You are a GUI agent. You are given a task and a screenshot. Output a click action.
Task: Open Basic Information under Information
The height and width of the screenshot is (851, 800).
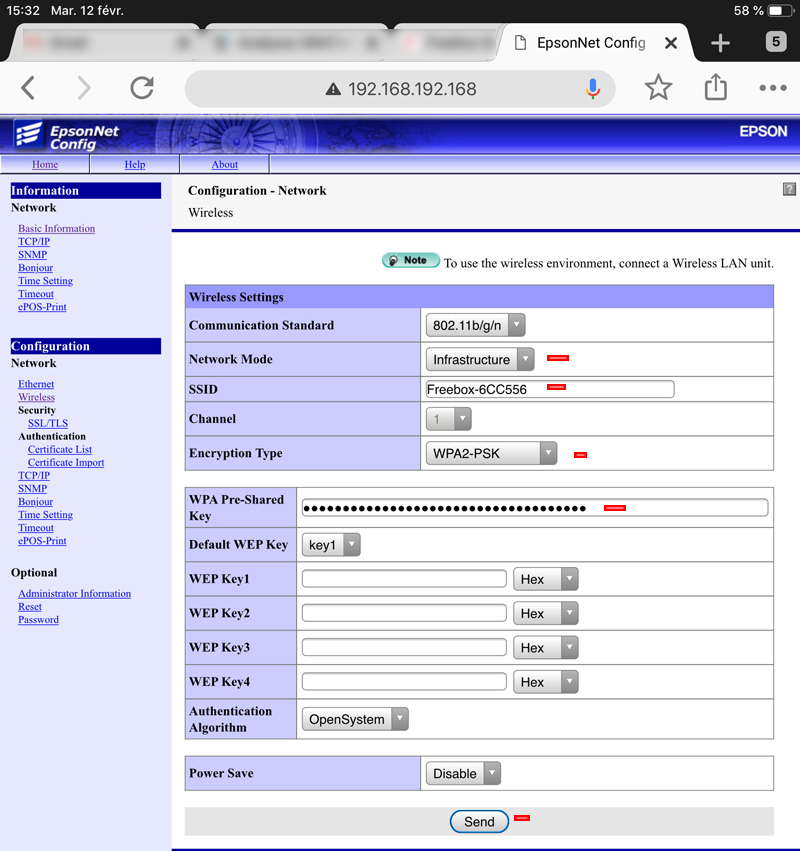click(x=56, y=228)
